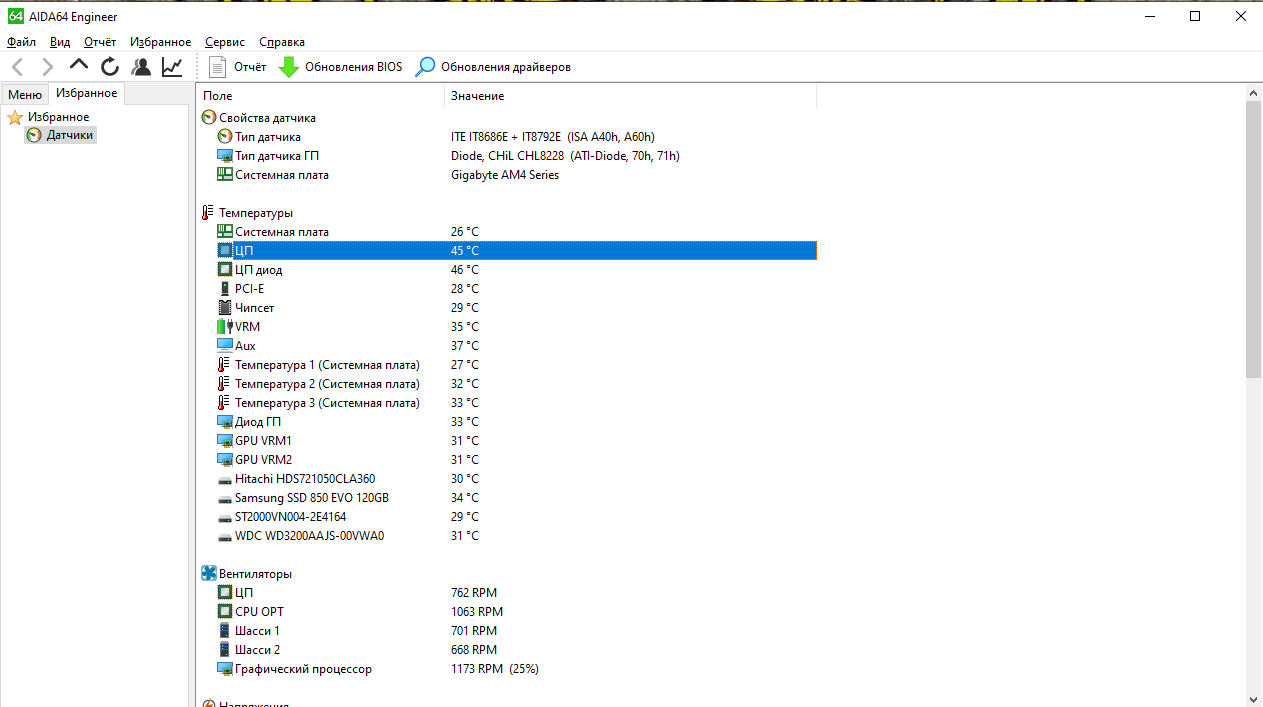Click Обновления BIOS toolbar button
1263x707 pixels.
tap(340, 67)
